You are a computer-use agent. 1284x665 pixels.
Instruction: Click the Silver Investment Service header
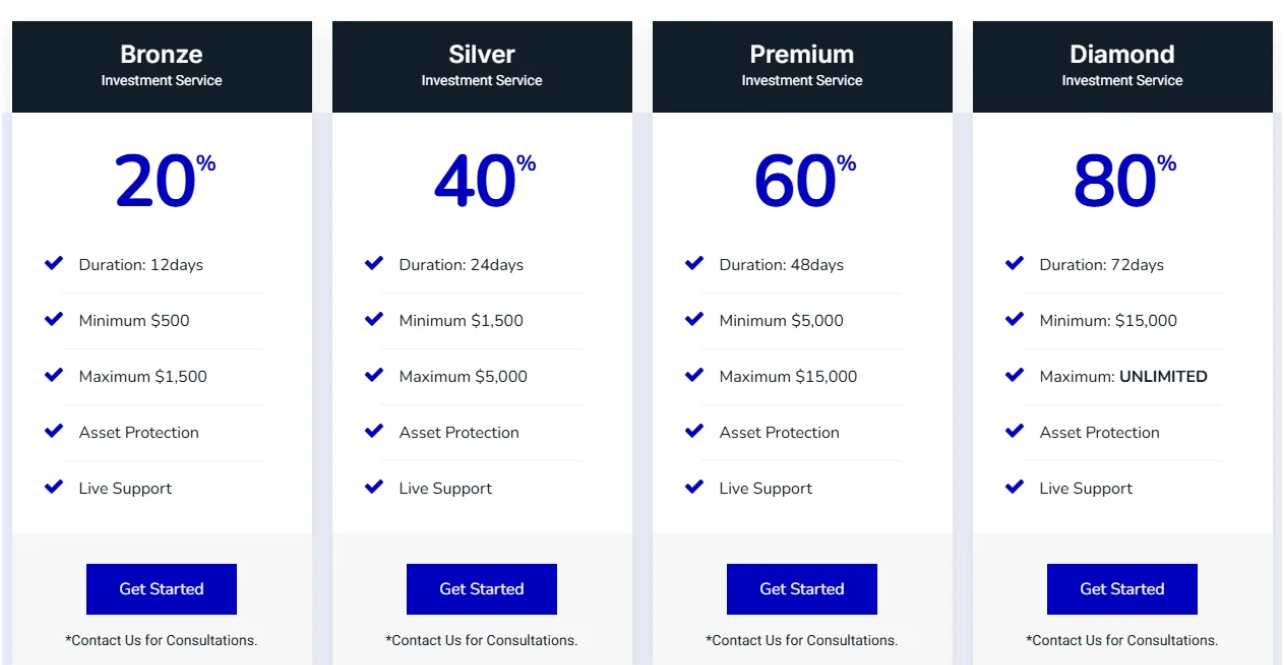[481, 65]
